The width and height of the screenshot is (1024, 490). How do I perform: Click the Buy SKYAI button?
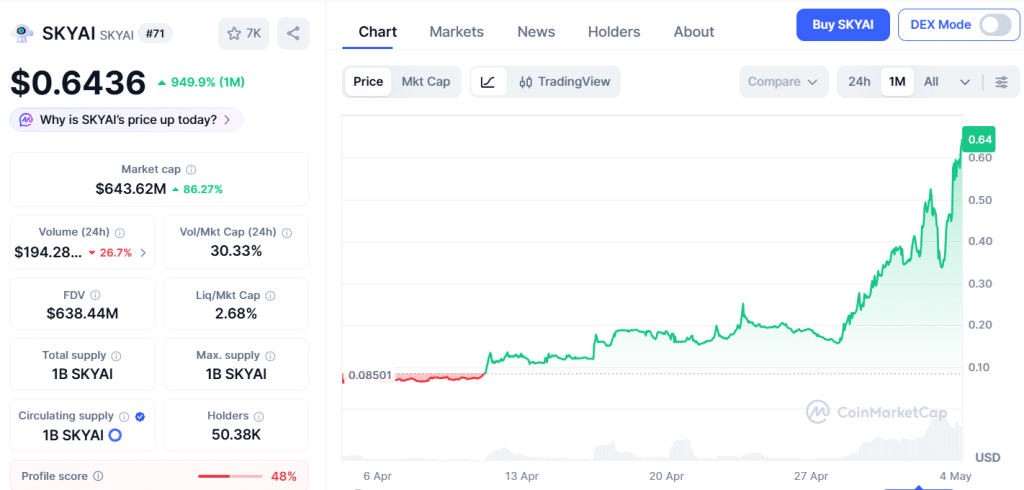(x=843, y=25)
